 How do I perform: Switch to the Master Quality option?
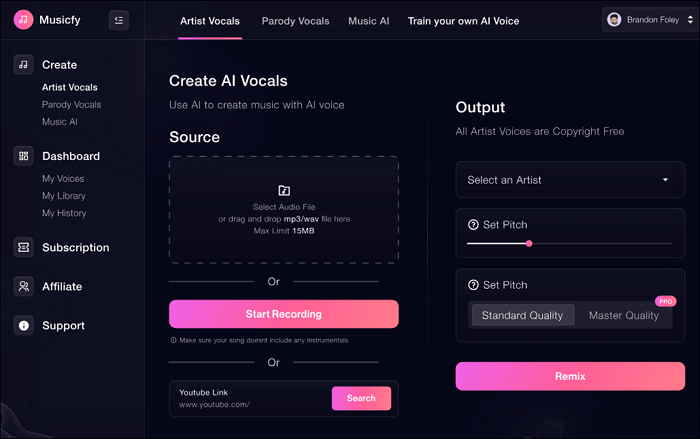click(x=623, y=315)
